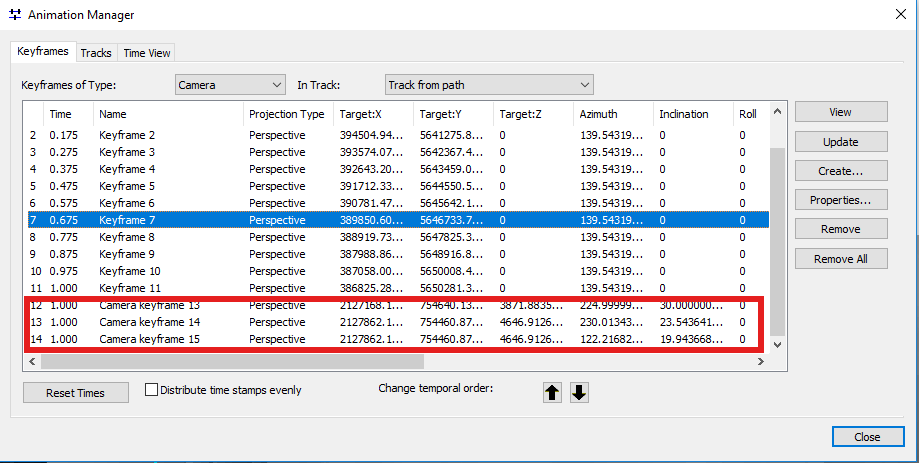Click the Projection Type column header
The image size is (919, 463).
click(x=288, y=114)
